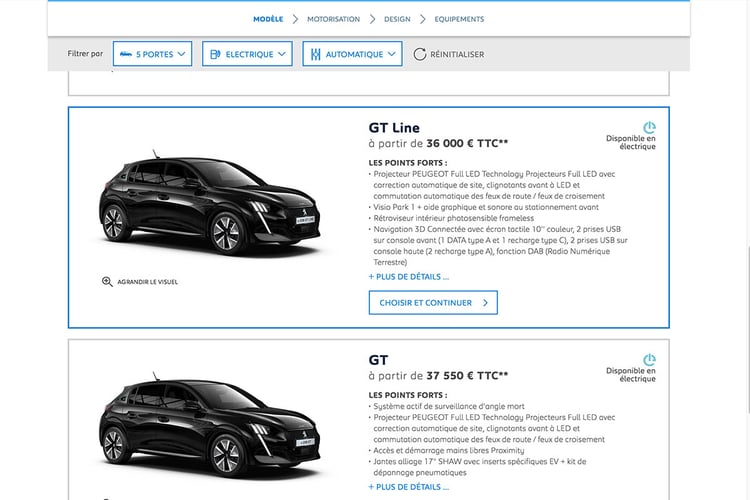Click the fuel pump icon in Electrique filter
The image size is (750, 500).
pos(214,54)
